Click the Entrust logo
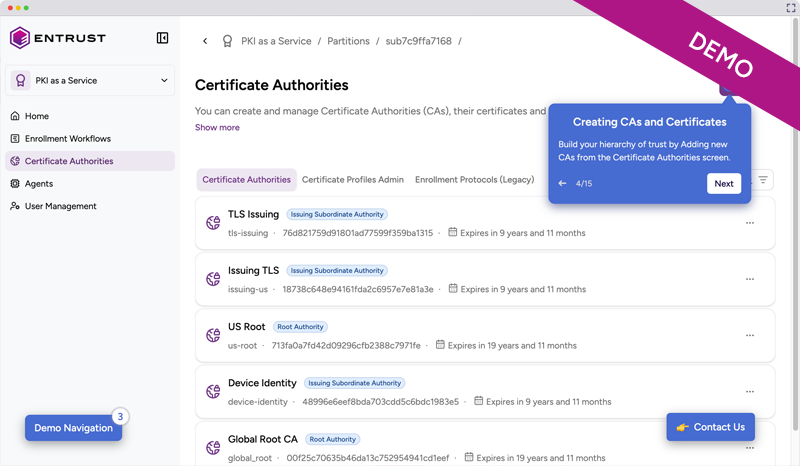The height and width of the screenshot is (466, 800). click(x=58, y=38)
